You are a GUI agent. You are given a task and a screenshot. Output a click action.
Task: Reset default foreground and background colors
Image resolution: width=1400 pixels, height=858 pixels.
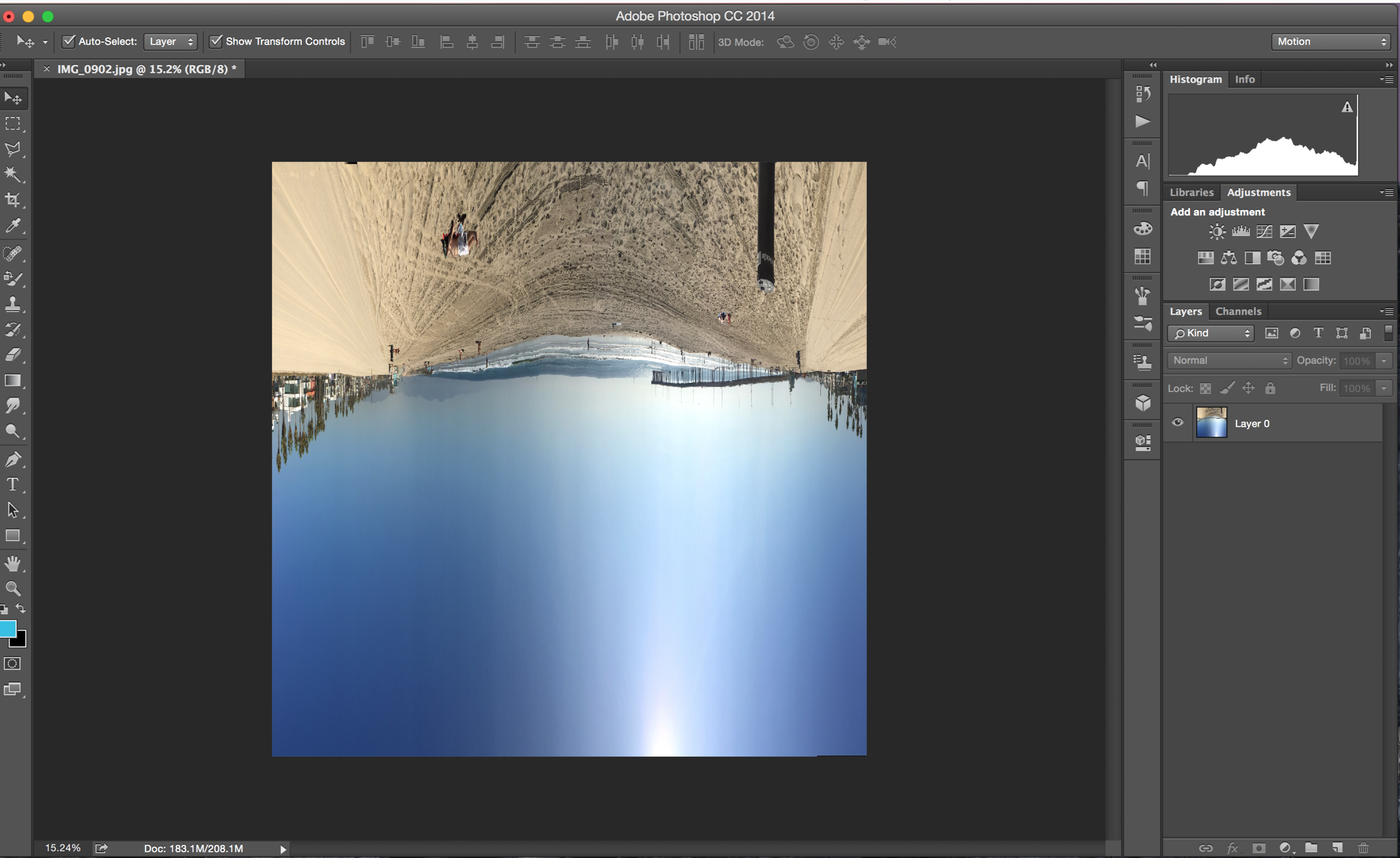click(x=4, y=610)
